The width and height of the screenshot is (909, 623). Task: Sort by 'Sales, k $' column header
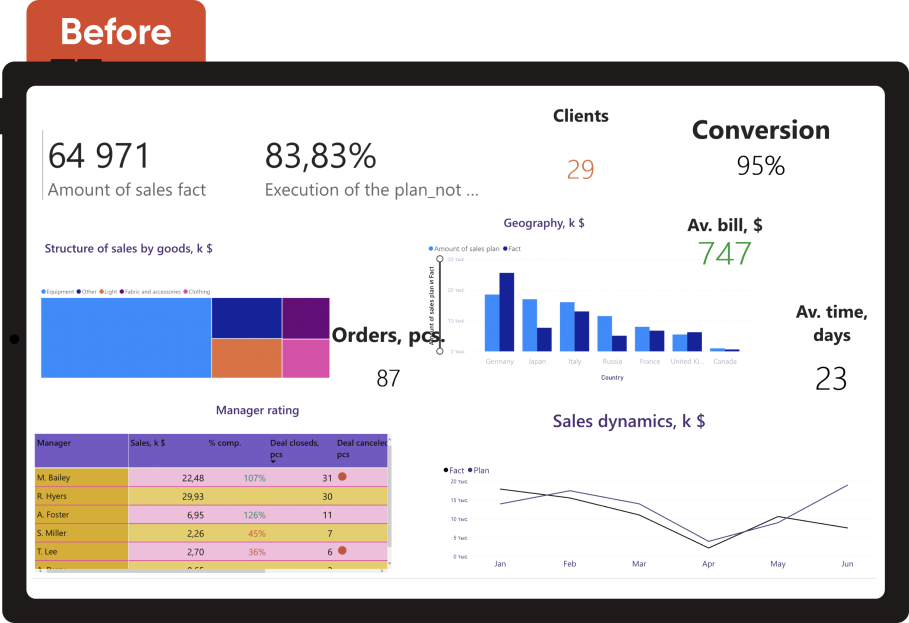coord(148,443)
